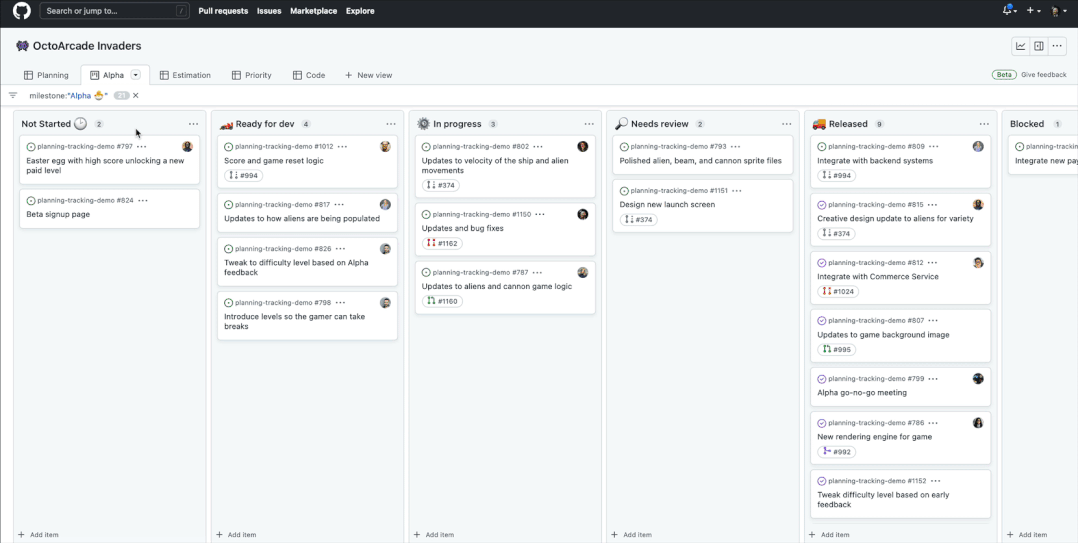Viewport: 1078px width, 543px height.
Task: Click linked #374 badge on card #802
Action: (441, 185)
